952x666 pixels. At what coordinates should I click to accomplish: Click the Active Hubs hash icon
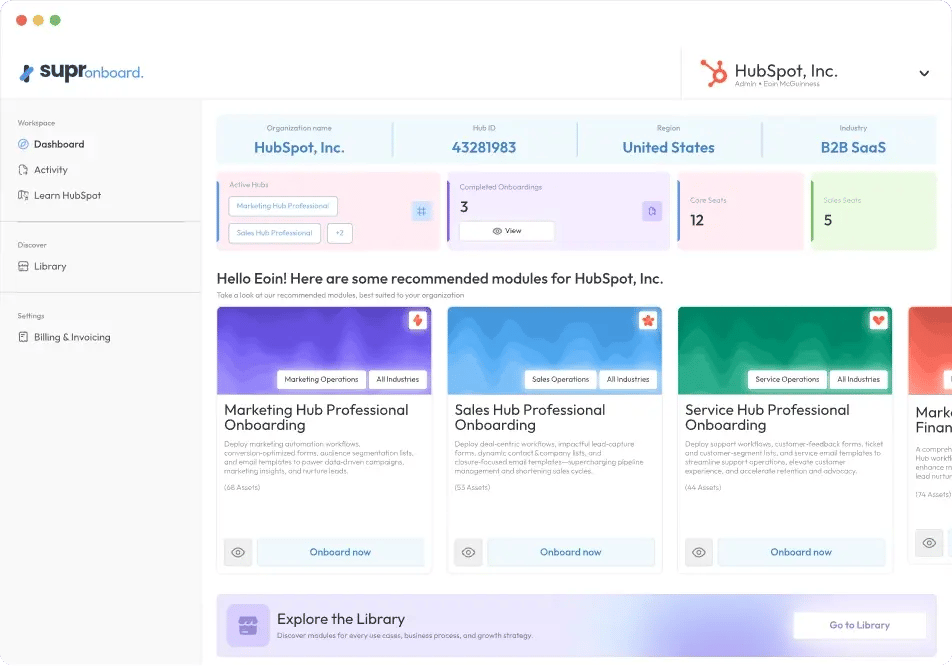click(421, 211)
